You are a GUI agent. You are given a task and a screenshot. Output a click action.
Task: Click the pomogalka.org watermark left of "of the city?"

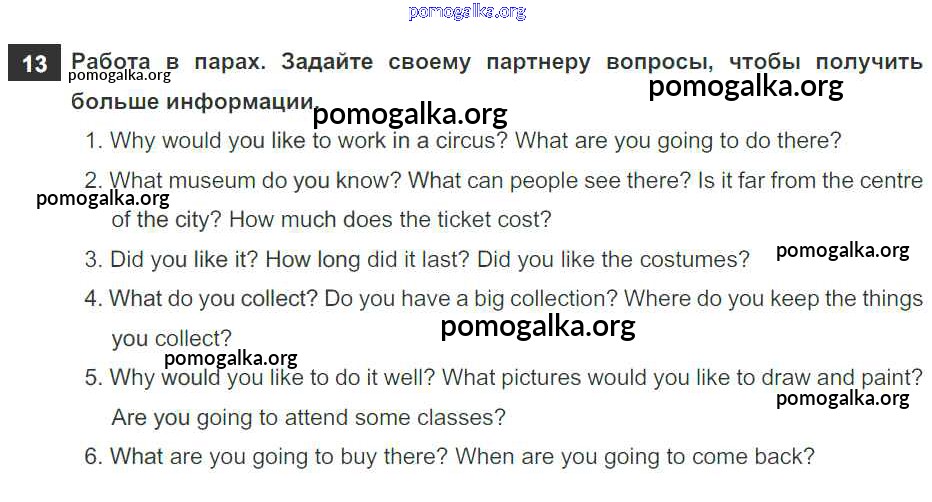point(102,198)
